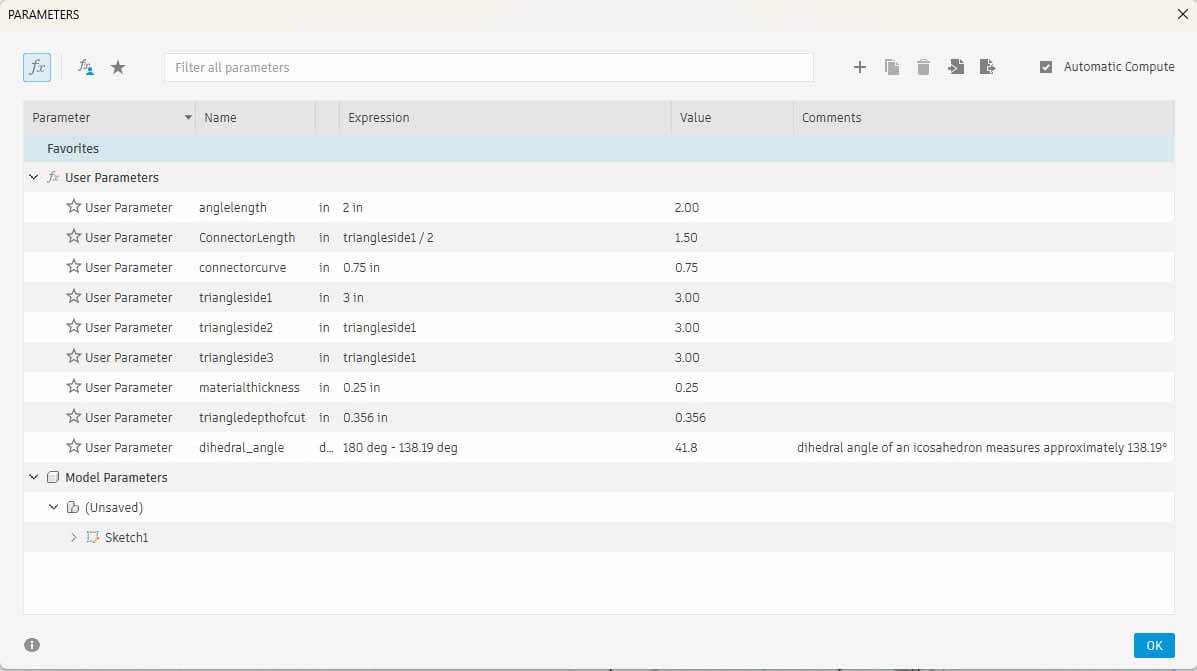Click the Value column header
Viewport: 1197px width, 671px height.
(x=732, y=118)
